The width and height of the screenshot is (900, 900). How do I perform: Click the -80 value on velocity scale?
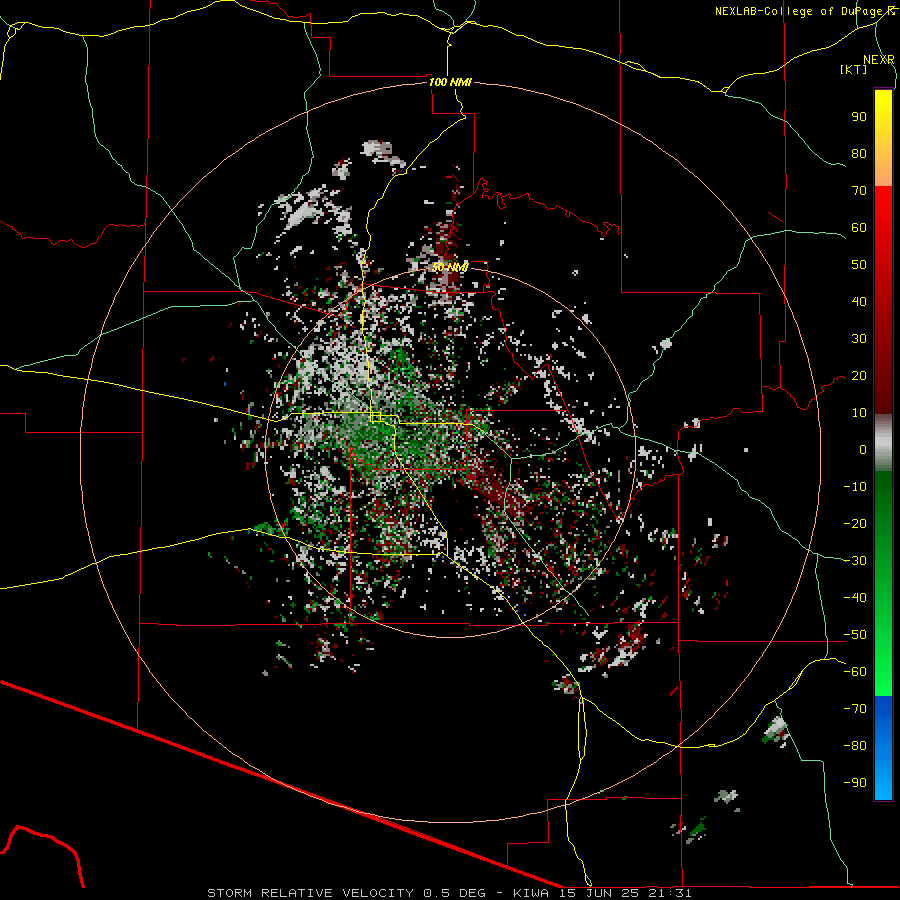855,746
